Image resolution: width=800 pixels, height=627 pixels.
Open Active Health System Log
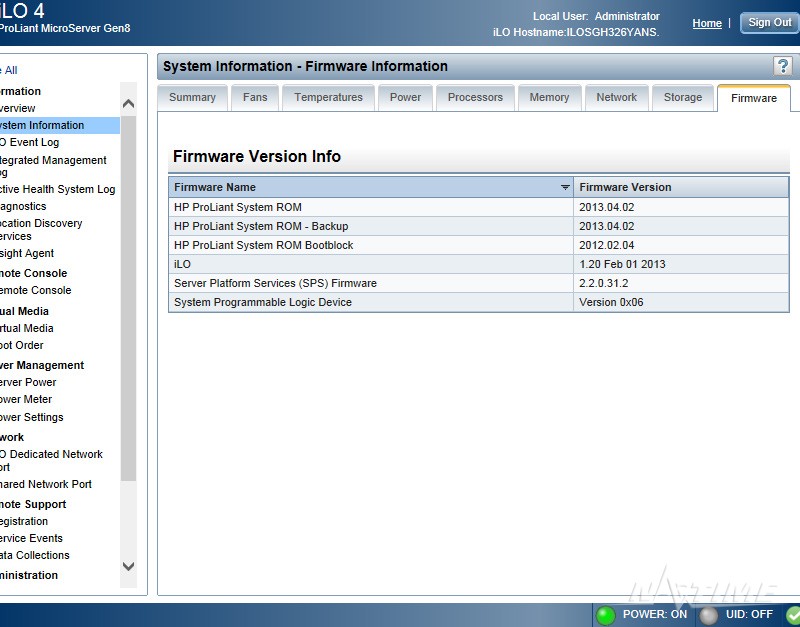point(58,189)
